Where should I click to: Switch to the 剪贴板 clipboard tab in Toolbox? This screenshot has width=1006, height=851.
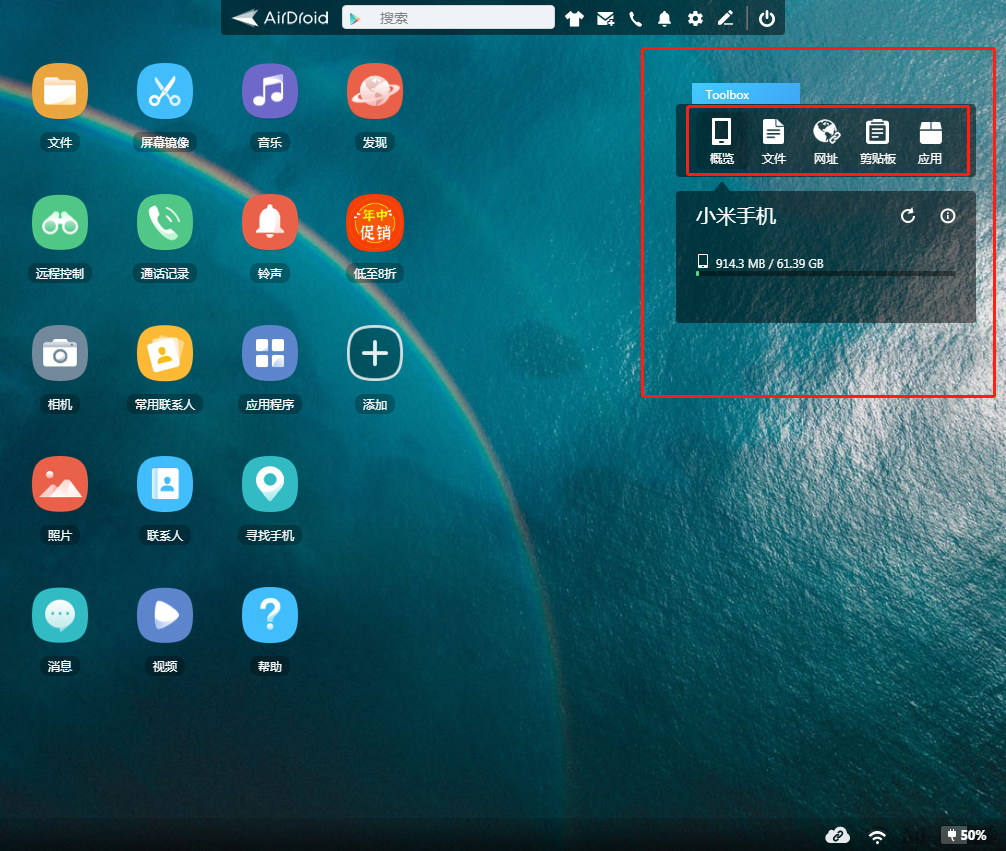click(877, 141)
